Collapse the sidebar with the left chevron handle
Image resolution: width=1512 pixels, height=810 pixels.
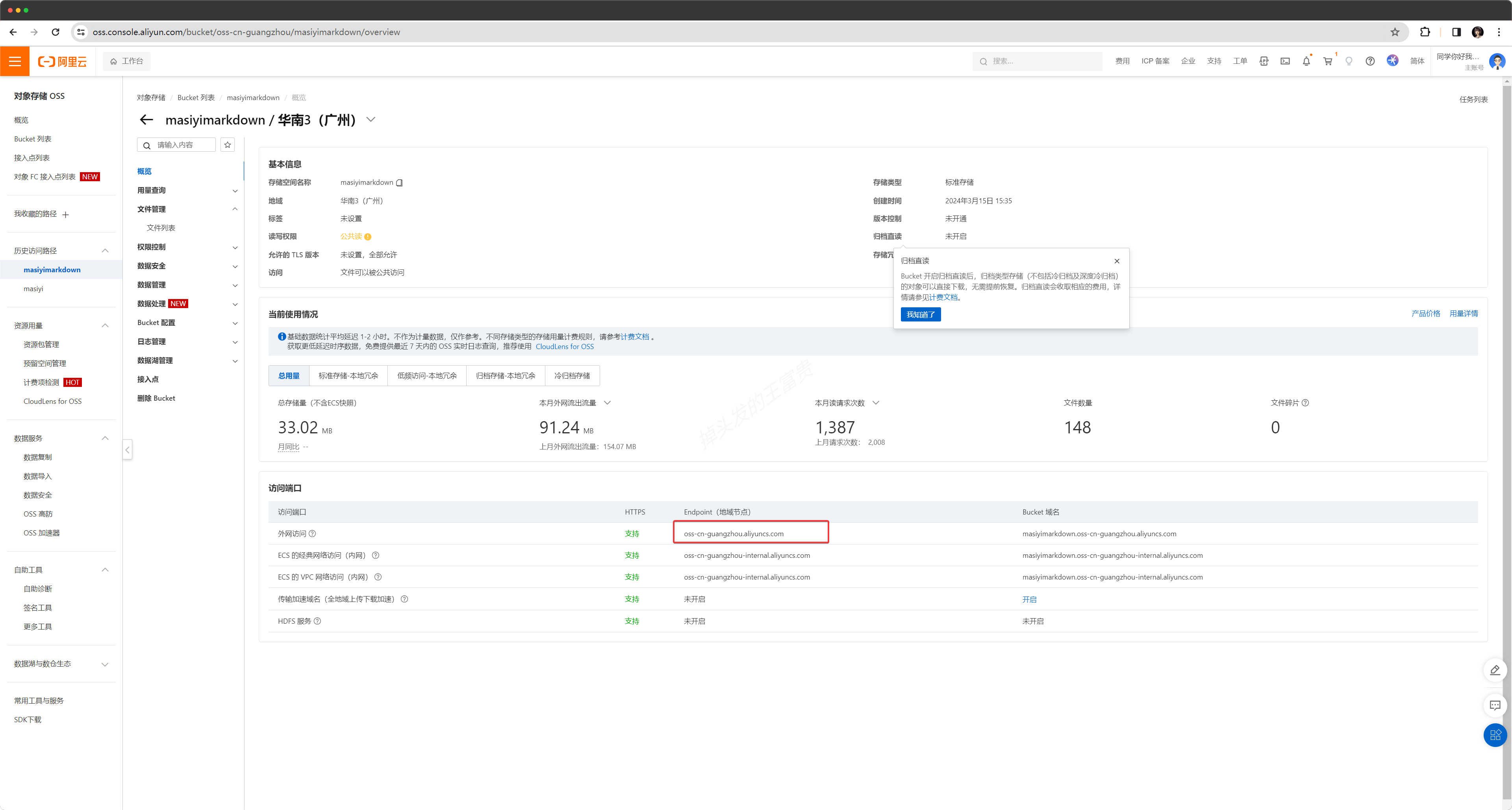(127, 450)
